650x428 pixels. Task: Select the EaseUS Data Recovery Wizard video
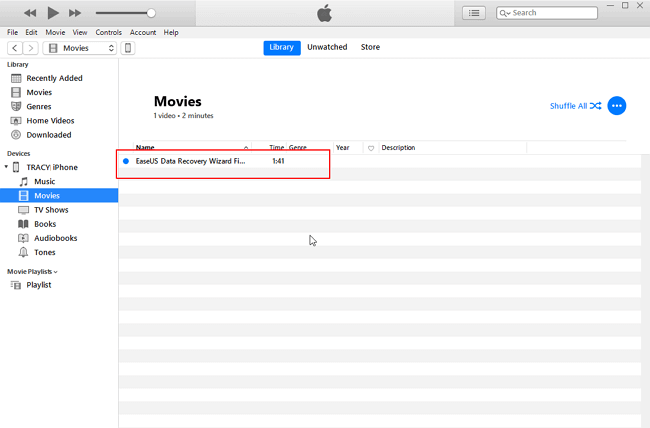[x=190, y=161]
